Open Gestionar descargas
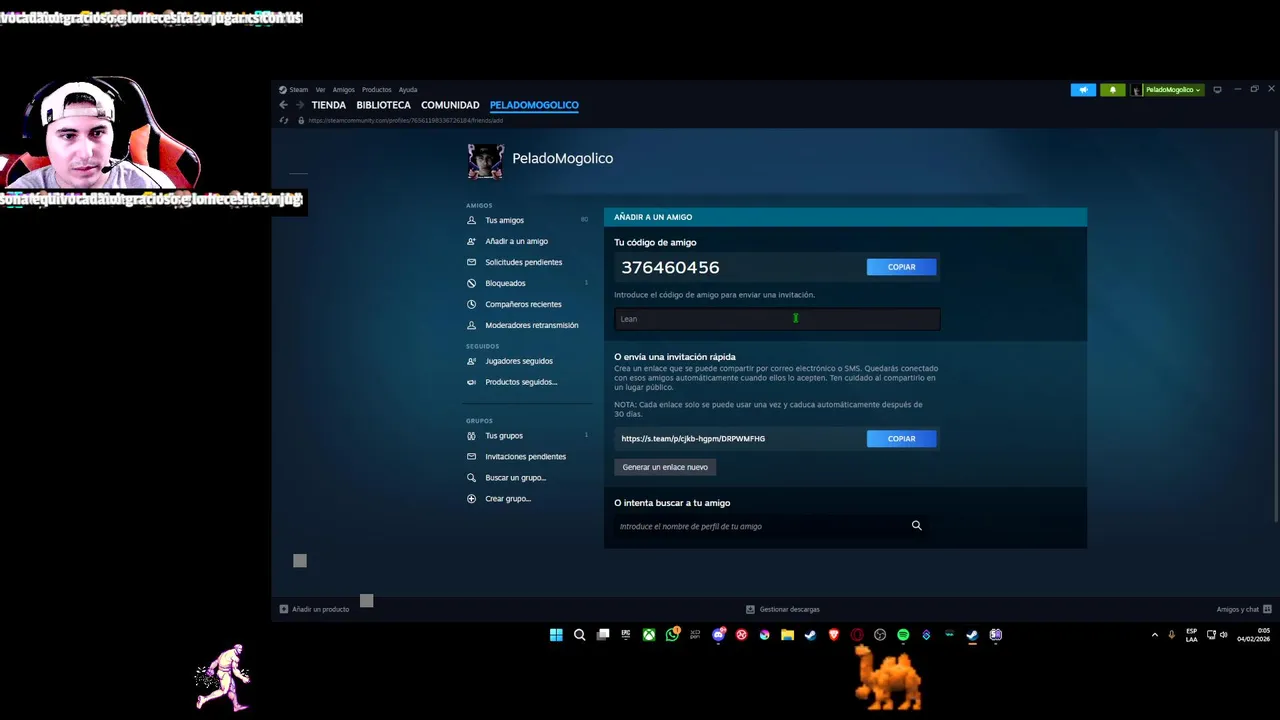Screen dimensions: 1280x720 pos(783,609)
